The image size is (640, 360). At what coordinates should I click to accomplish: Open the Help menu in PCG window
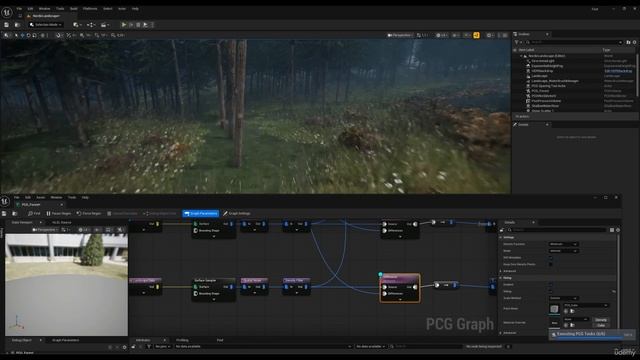85,198
